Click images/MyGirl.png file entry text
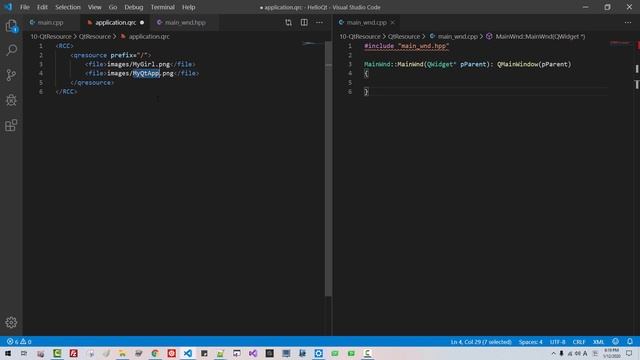 click(x=138, y=64)
